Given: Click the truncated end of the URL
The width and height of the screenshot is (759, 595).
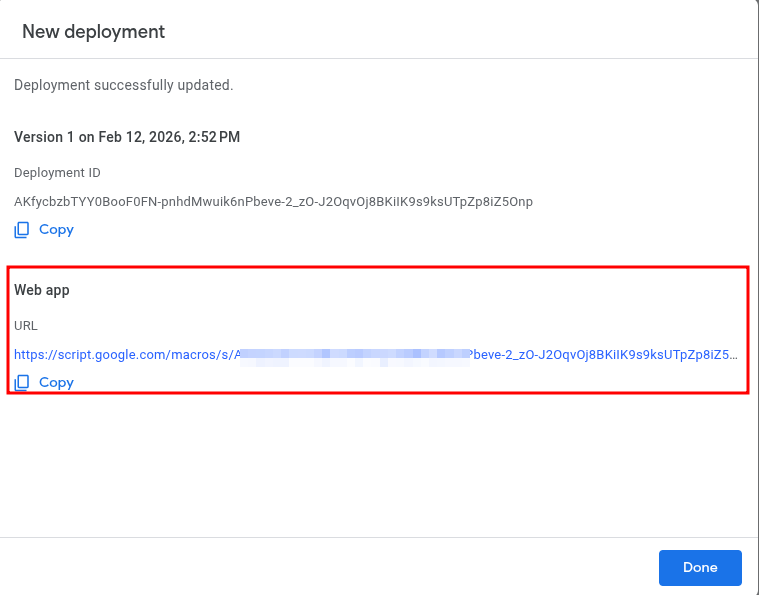Looking at the screenshot, I should point(725,354).
